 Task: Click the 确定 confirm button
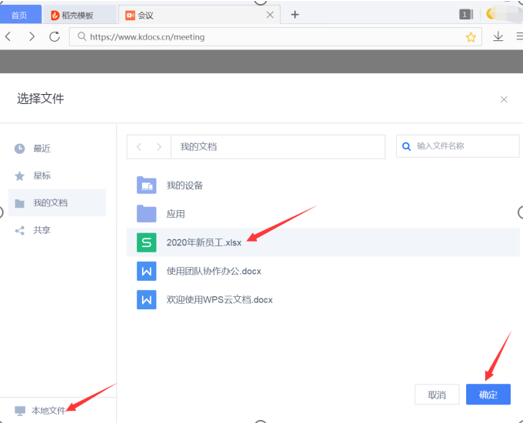coord(488,395)
